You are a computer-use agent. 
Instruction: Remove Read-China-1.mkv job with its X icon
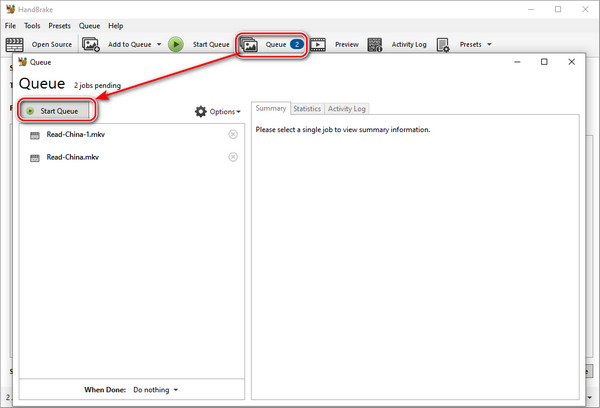[233, 134]
